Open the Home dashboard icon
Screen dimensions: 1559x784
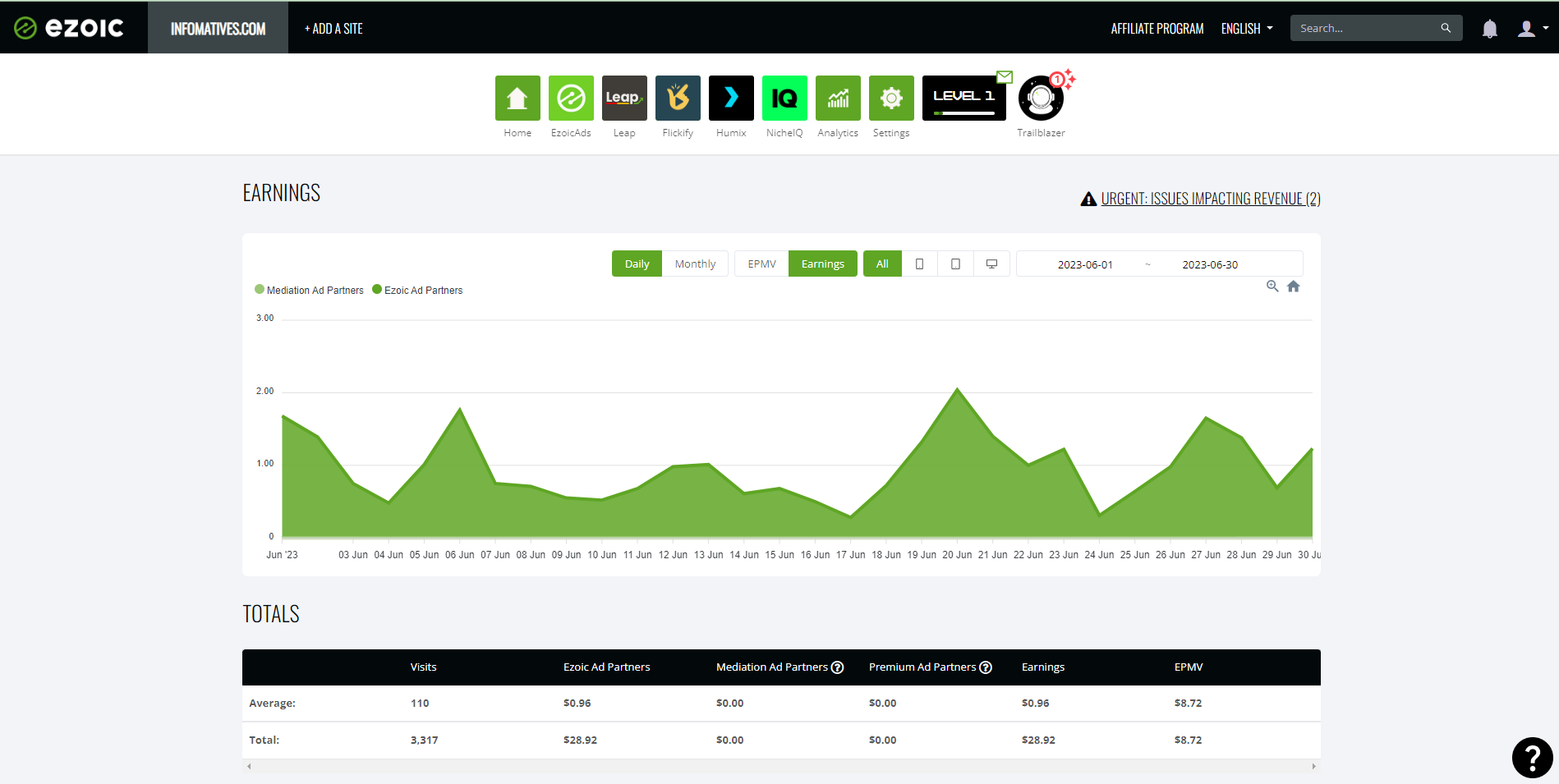point(517,98)
